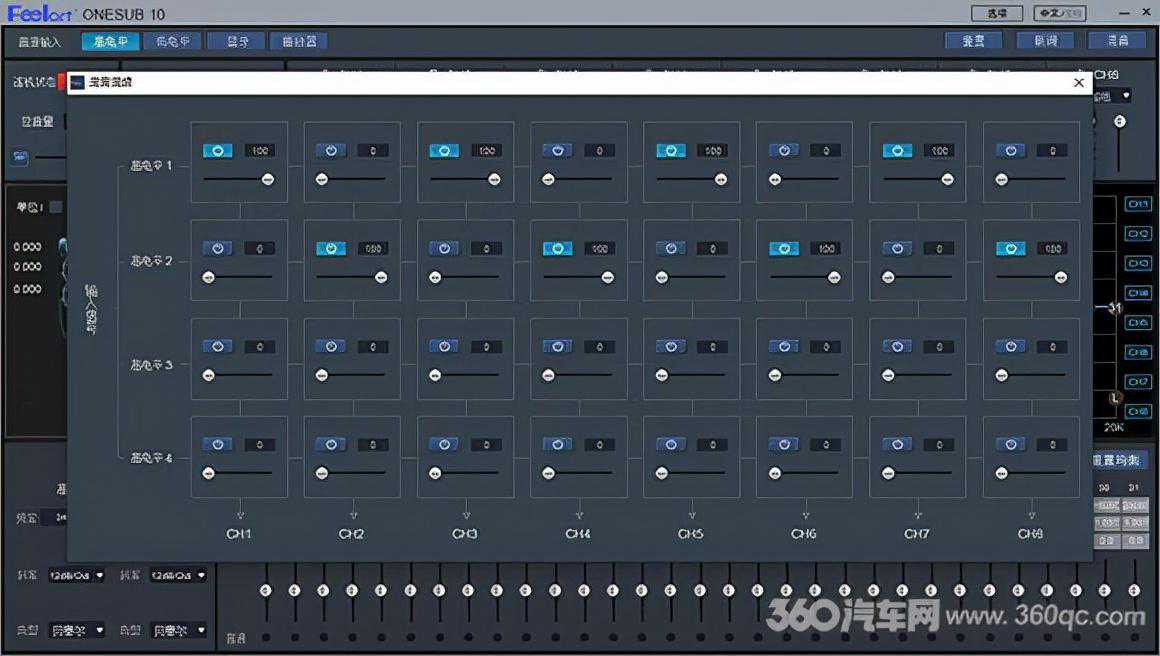1160x656 pixels.
Task: Click the power icon for input 3 to CH4
Action: point(557,347)
